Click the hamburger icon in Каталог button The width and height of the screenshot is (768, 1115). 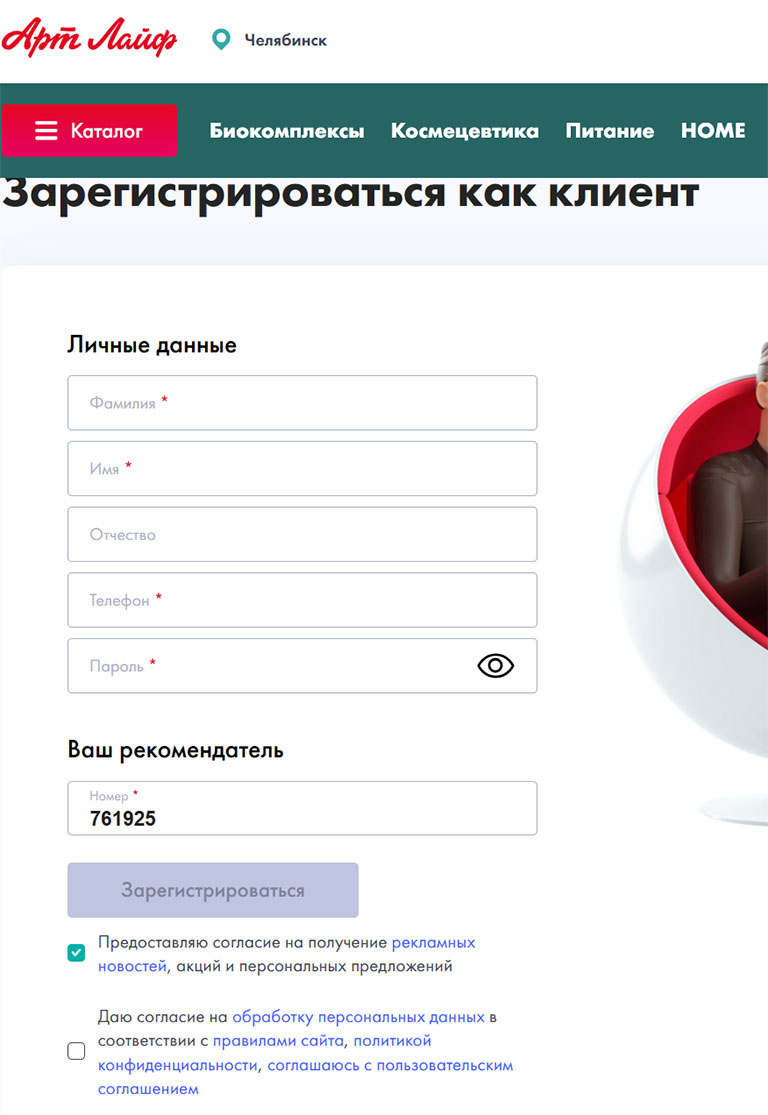click(46, 131)
